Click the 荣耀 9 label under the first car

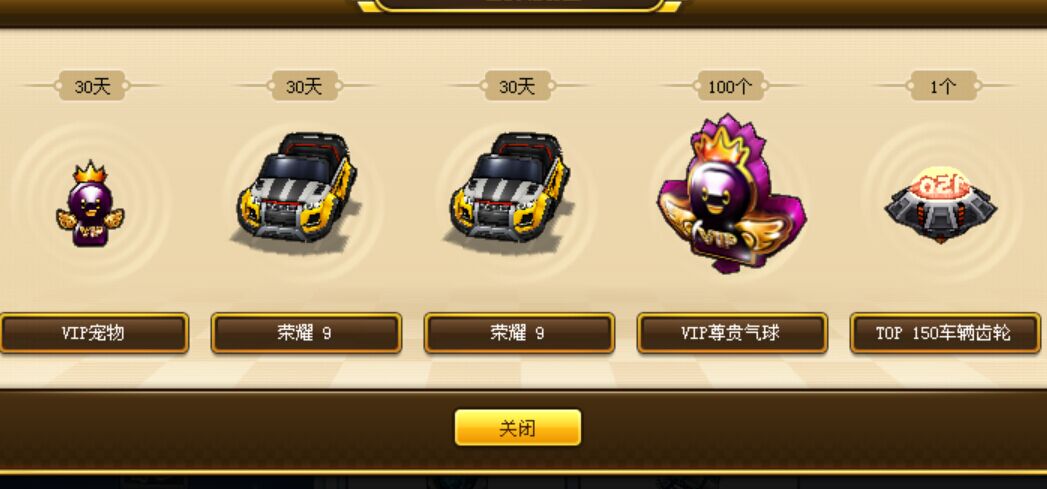pyautogui.click(x=306, y=333)
